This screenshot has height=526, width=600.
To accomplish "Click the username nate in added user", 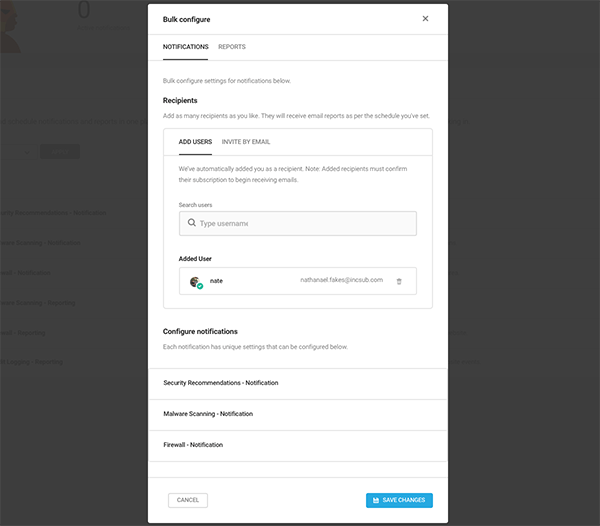I will tap(216, 281).
